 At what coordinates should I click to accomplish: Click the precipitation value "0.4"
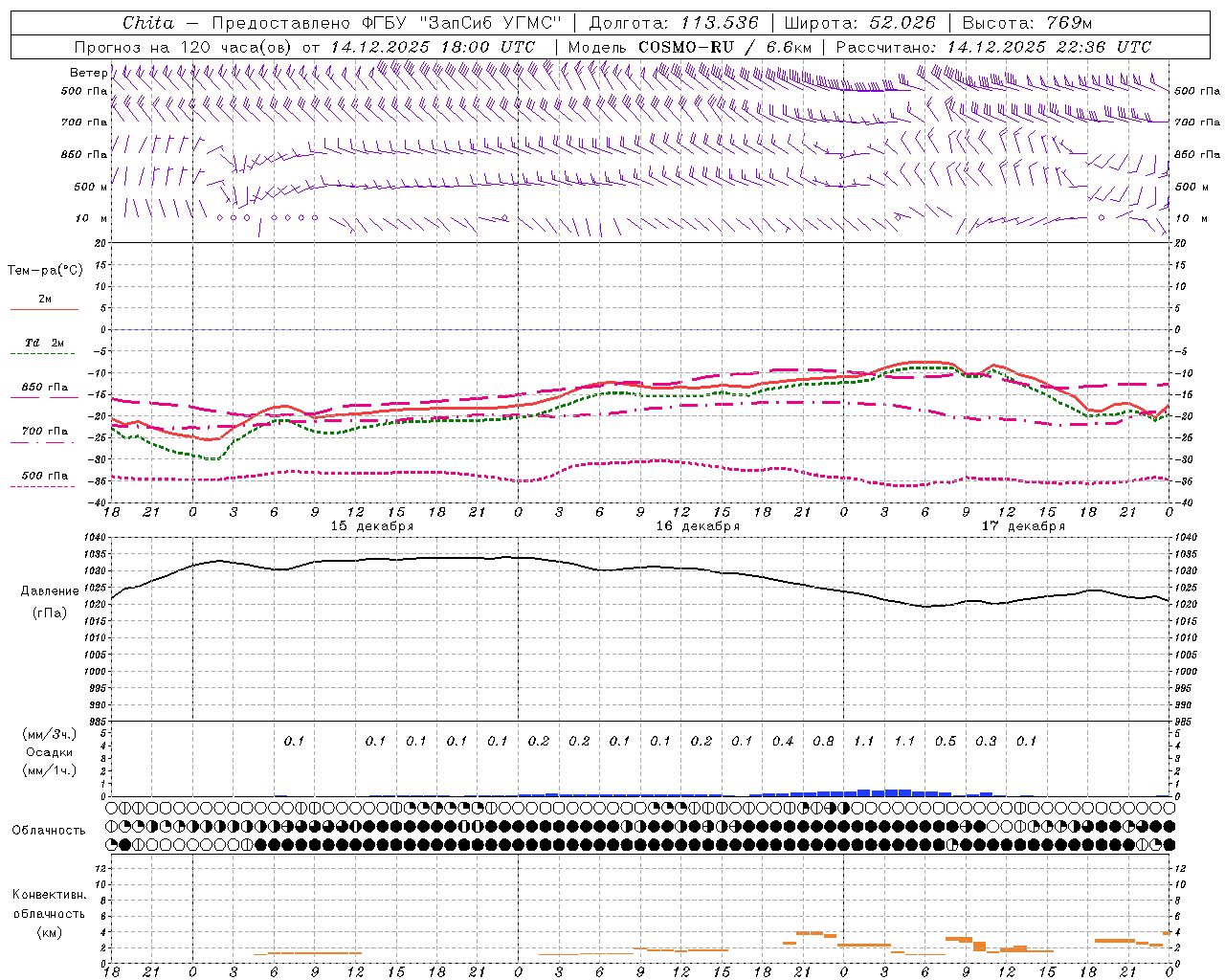[x=783, y=741]
